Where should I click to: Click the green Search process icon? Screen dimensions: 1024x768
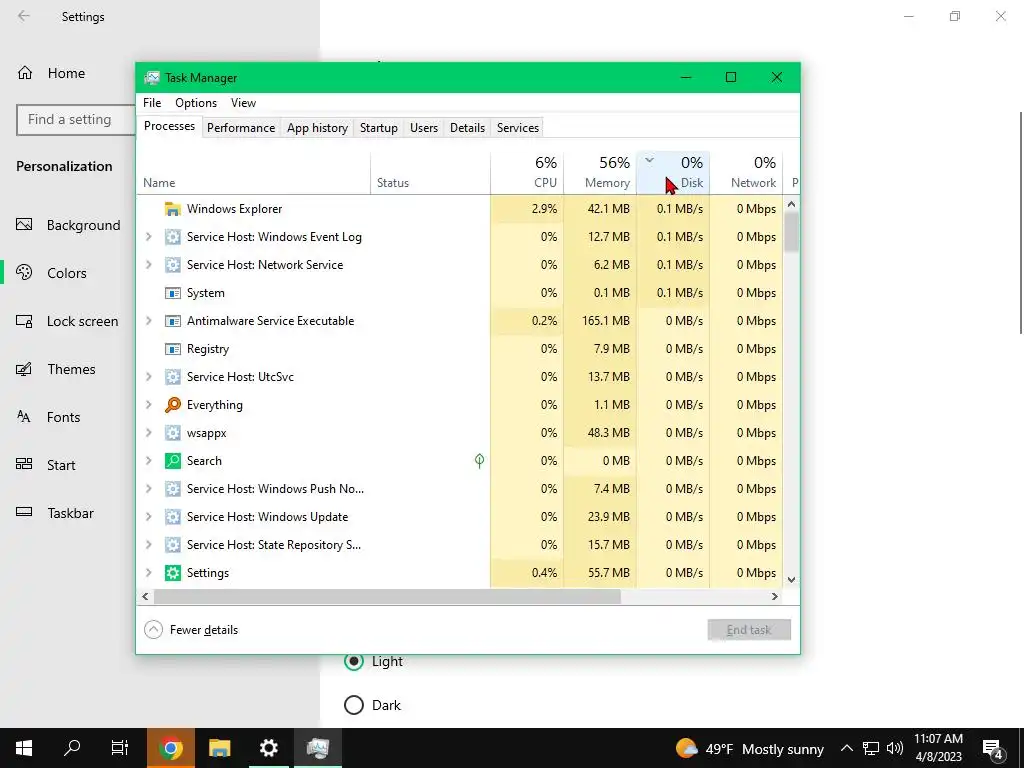pos(172,461)
